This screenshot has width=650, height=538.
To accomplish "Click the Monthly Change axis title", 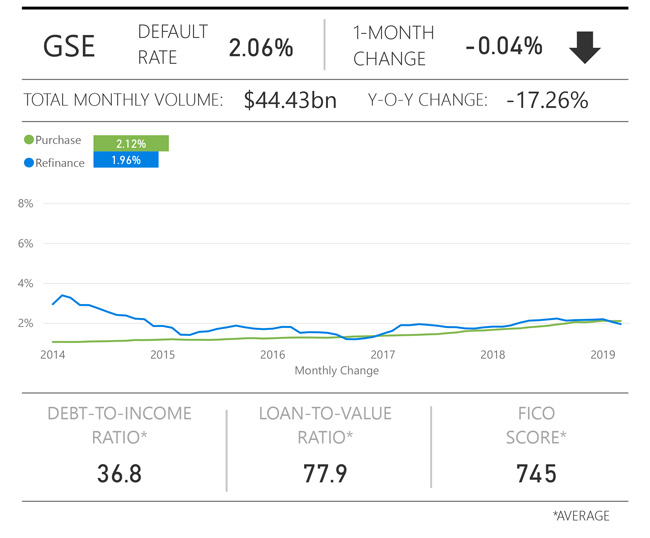I will click(x=336, y=371).
